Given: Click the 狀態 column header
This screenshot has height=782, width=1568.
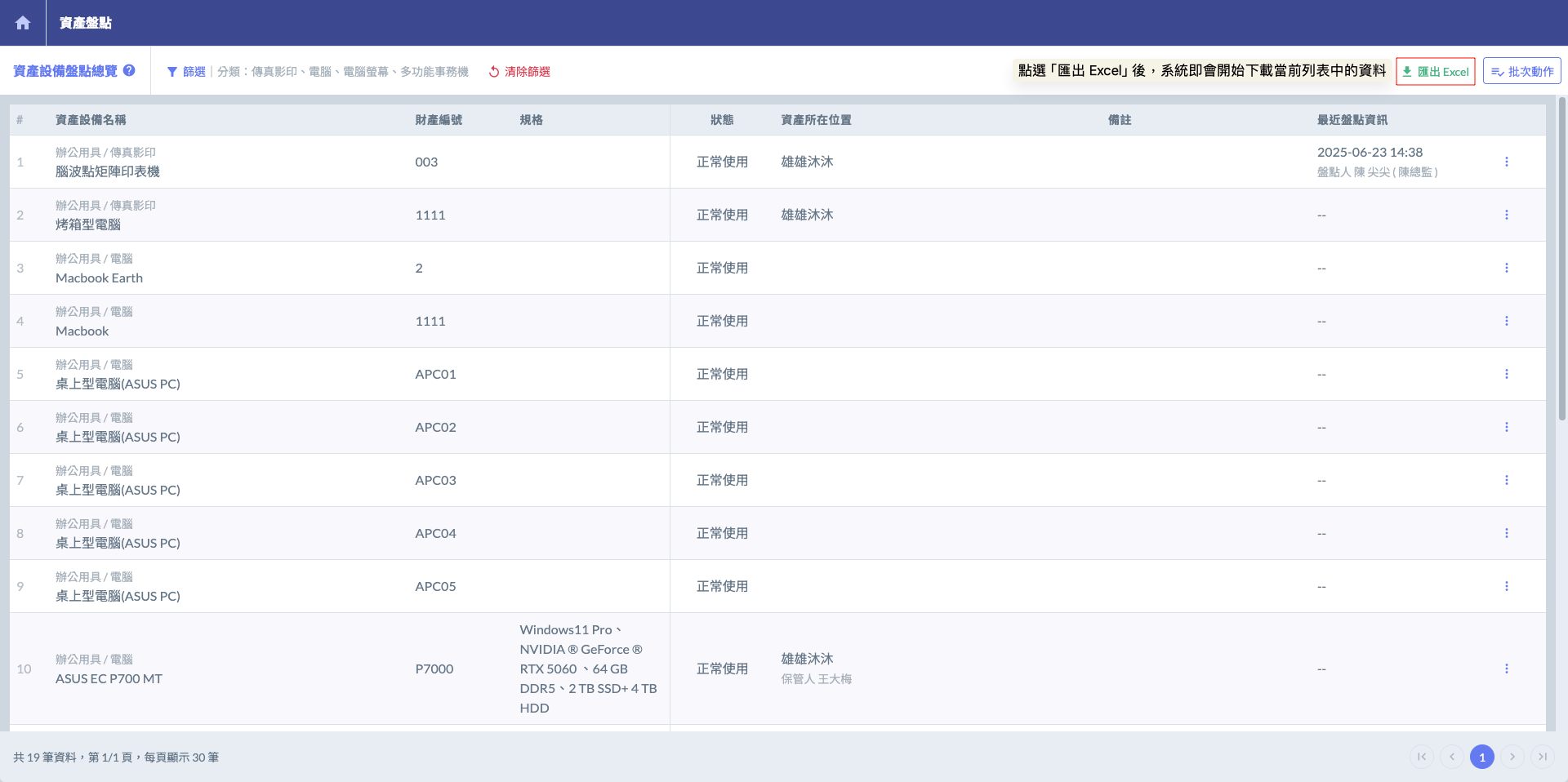Looking at the screenshot, I should coord(722,120).
